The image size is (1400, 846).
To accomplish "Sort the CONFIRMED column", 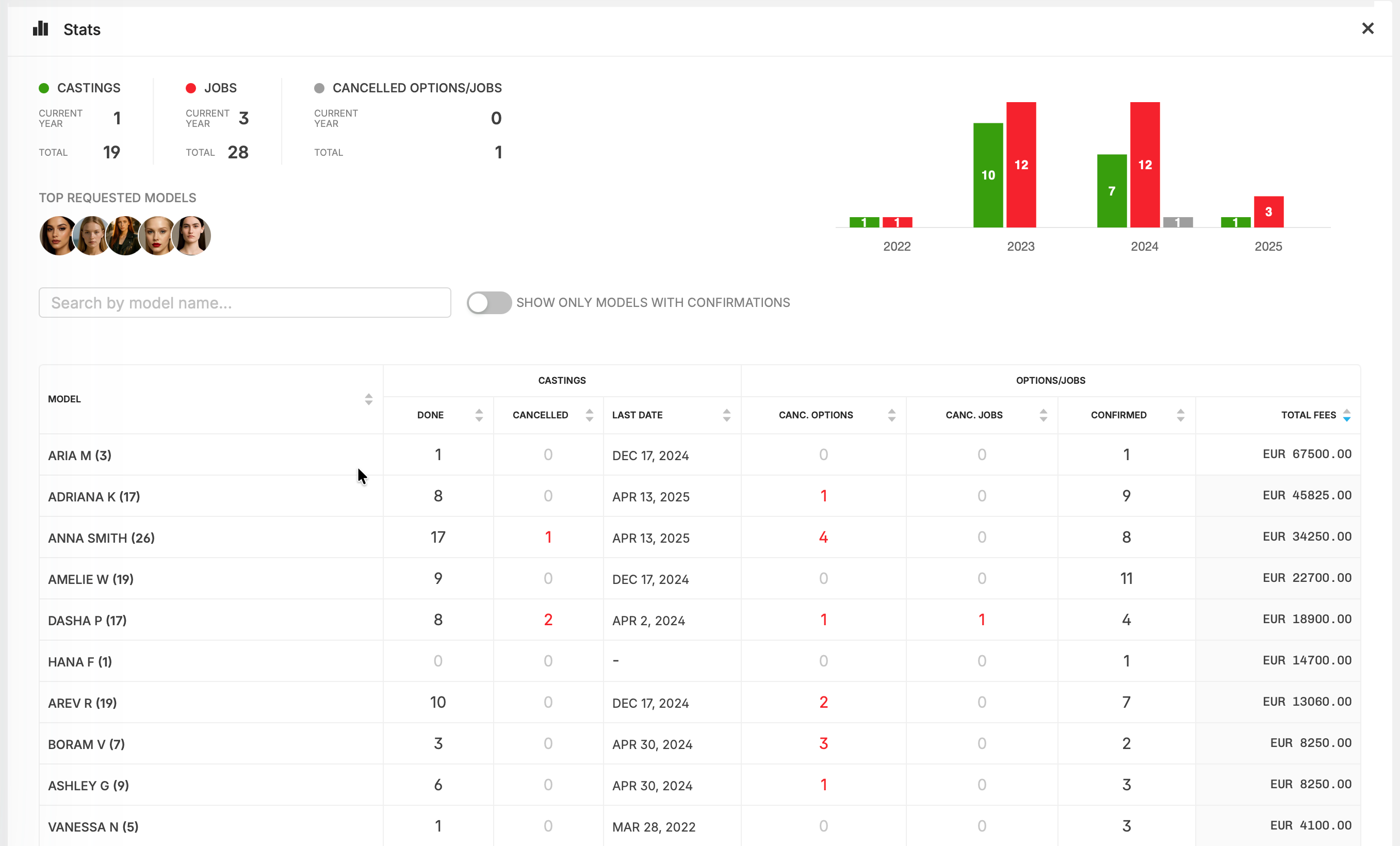I will (x=1180, y=415).
